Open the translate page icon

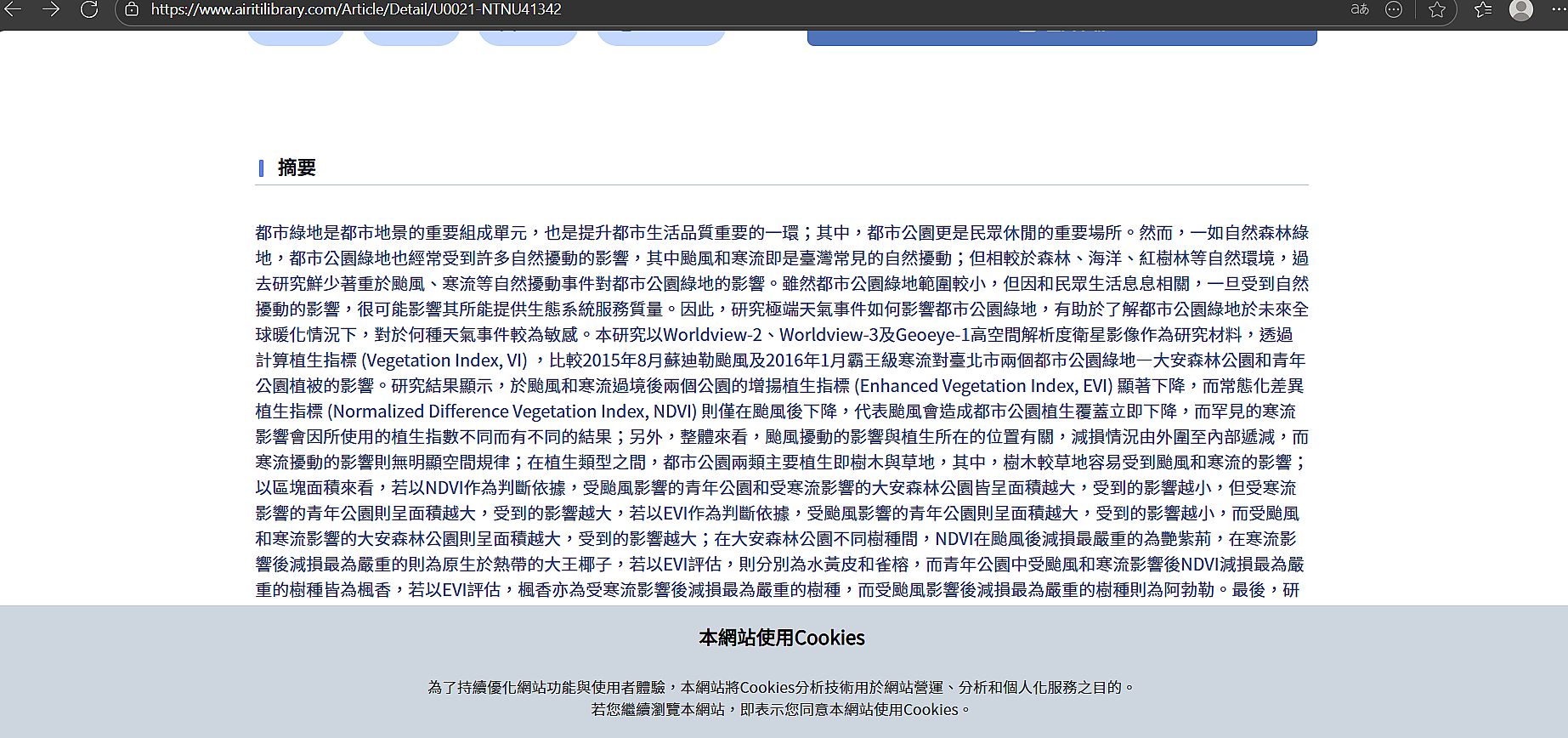(1359, 9)
